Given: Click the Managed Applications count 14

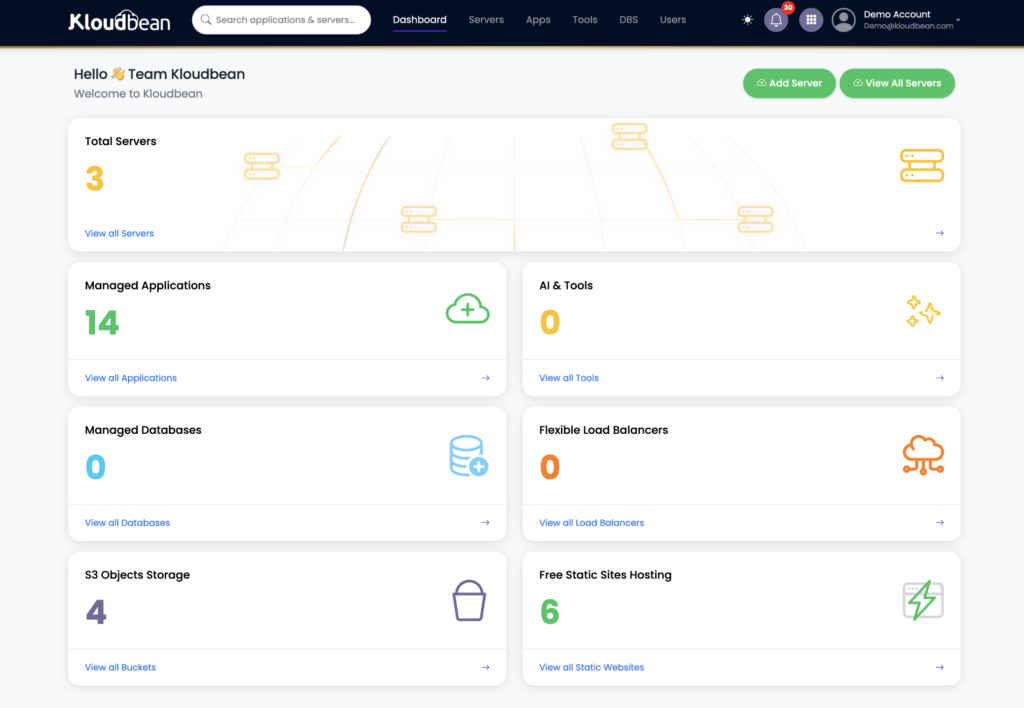Looking at the screenshot, I should 102,323.
